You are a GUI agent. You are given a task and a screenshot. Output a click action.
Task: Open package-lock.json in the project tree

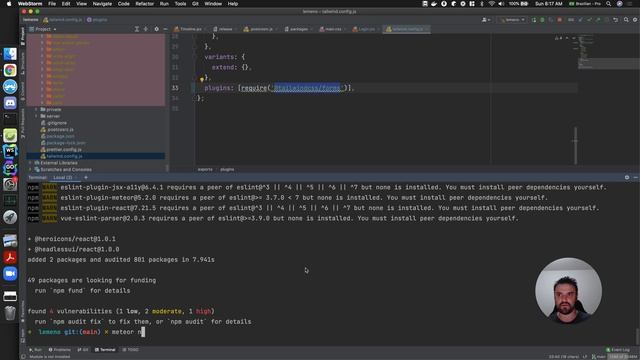pyautogui.click(x=63, y=143)
